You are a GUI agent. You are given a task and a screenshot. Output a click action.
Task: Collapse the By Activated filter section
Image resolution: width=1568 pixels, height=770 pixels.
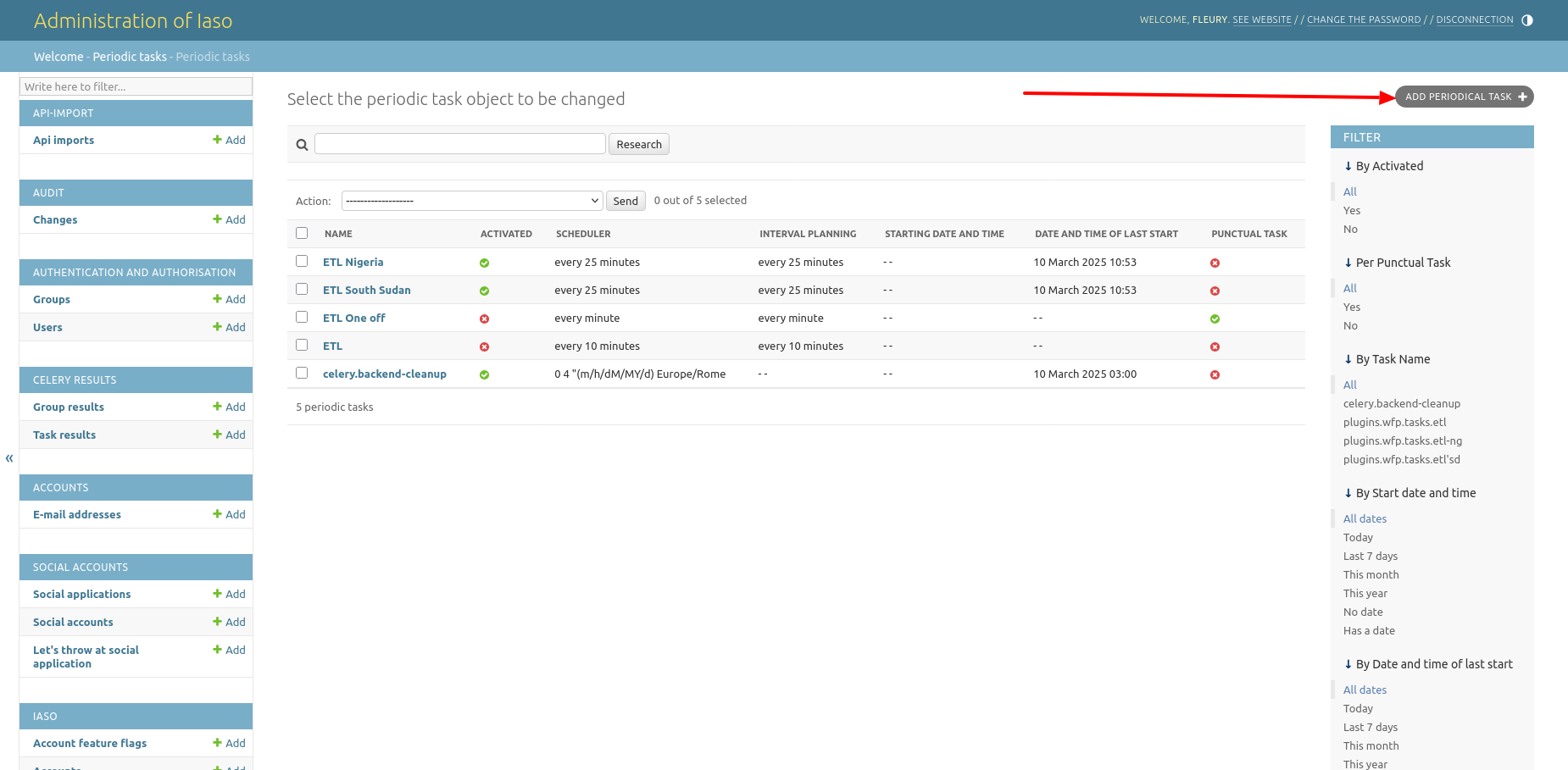pyautogui.click(x=1383, y=166)
